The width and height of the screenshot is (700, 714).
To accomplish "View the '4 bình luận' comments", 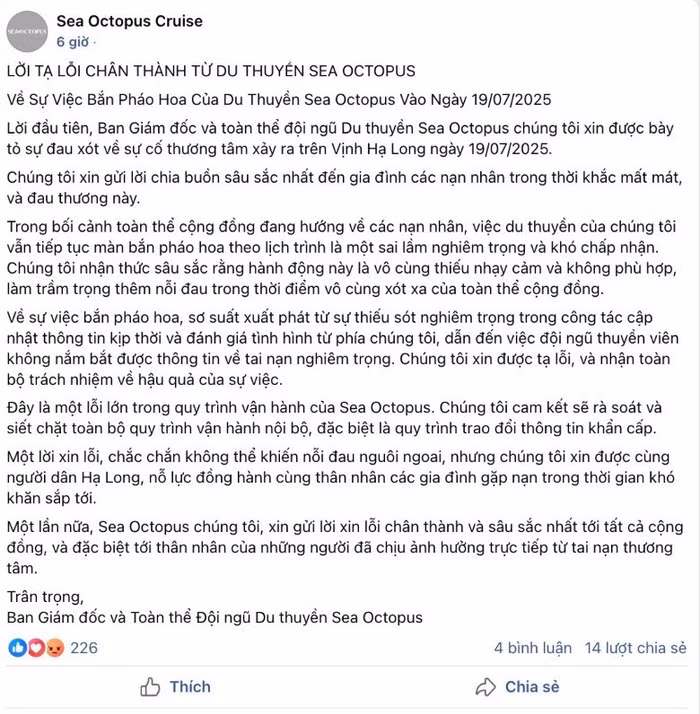I will [x=533, y=648].
